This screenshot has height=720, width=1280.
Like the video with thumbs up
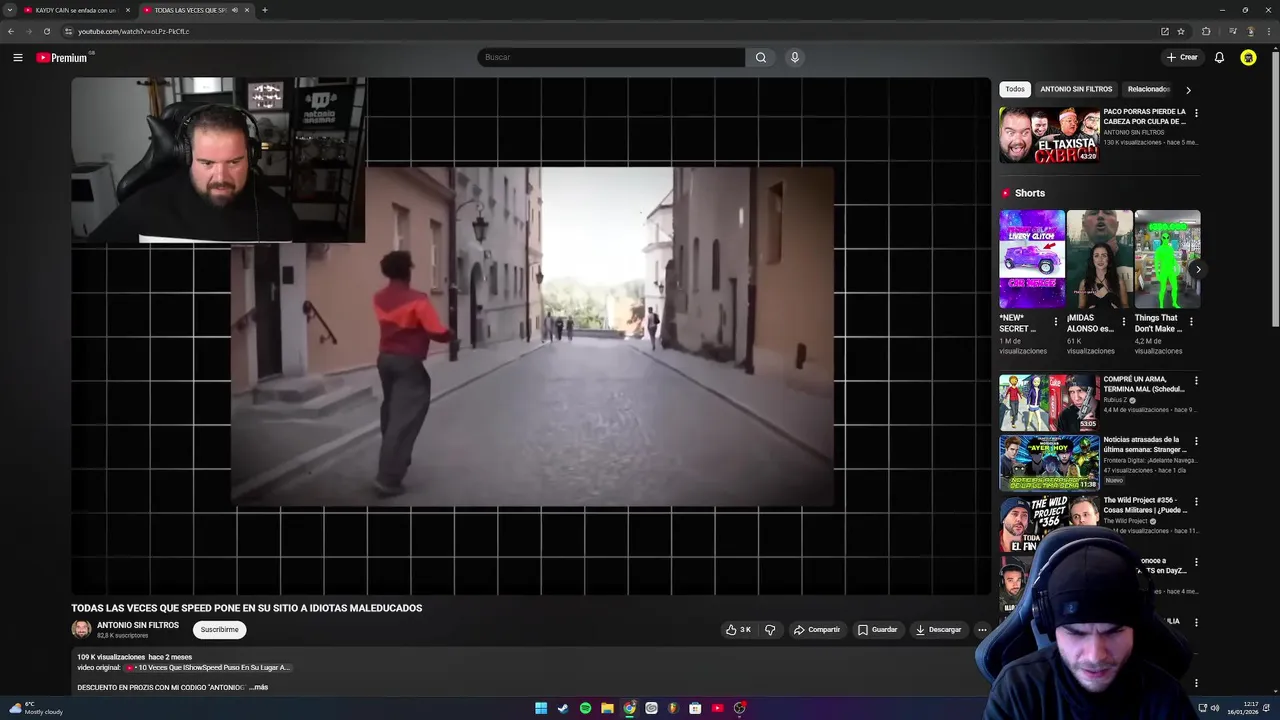point(738,630)
